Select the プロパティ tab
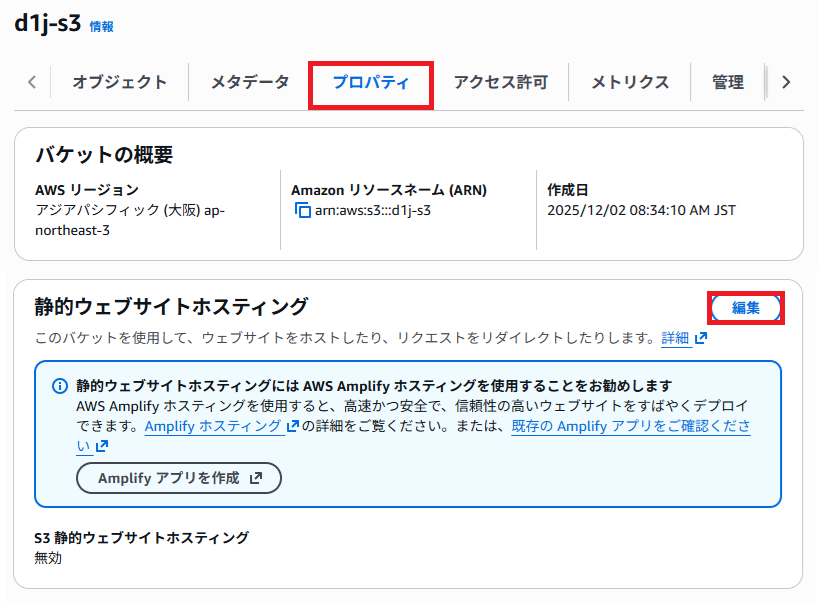 [x=371, y=83]
